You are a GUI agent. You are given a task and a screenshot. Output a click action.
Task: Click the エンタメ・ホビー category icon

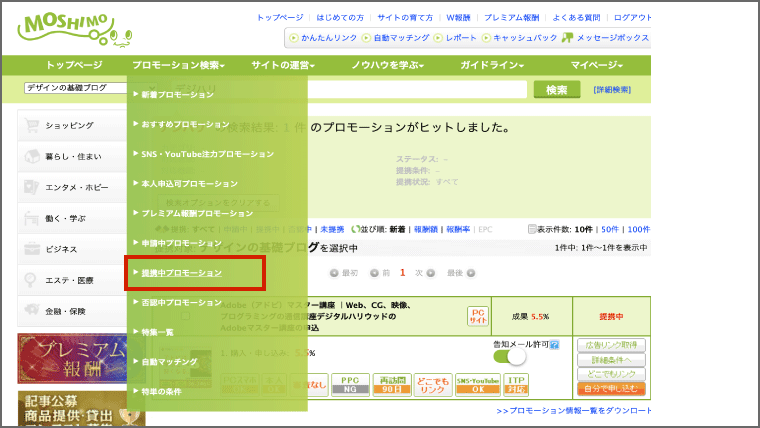(32, 187)
